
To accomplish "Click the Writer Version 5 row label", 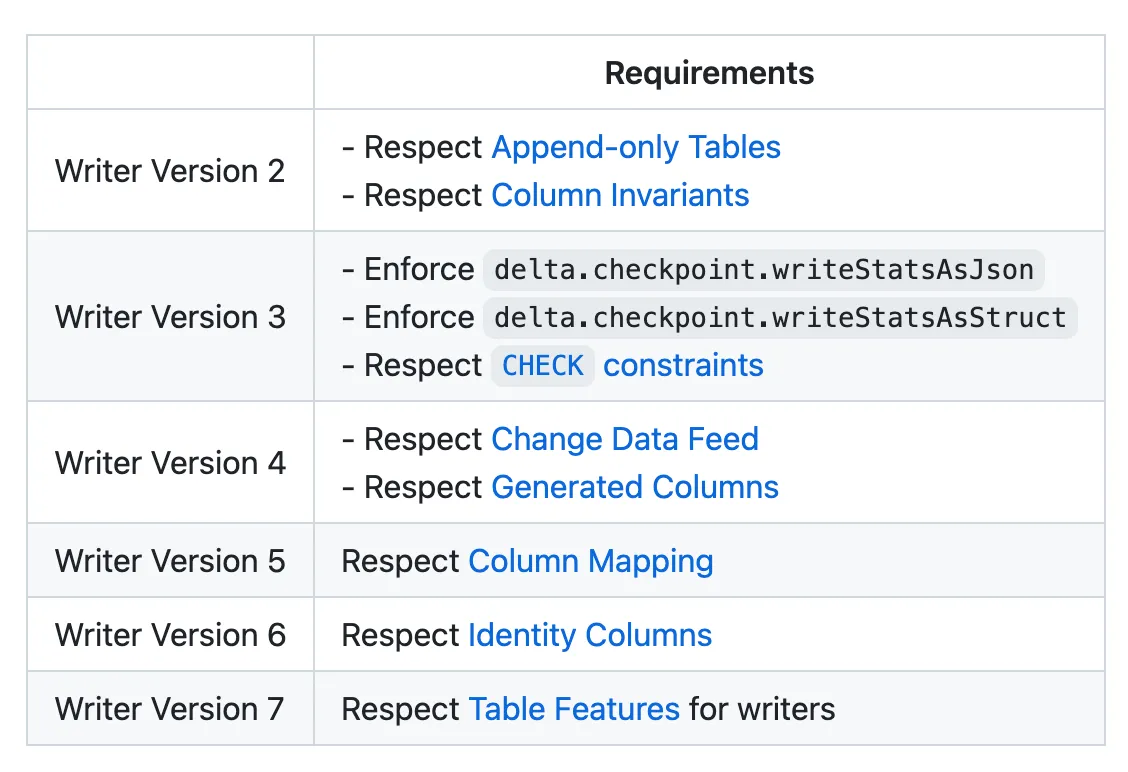I will pyautogui.click(x=170, y=561).
